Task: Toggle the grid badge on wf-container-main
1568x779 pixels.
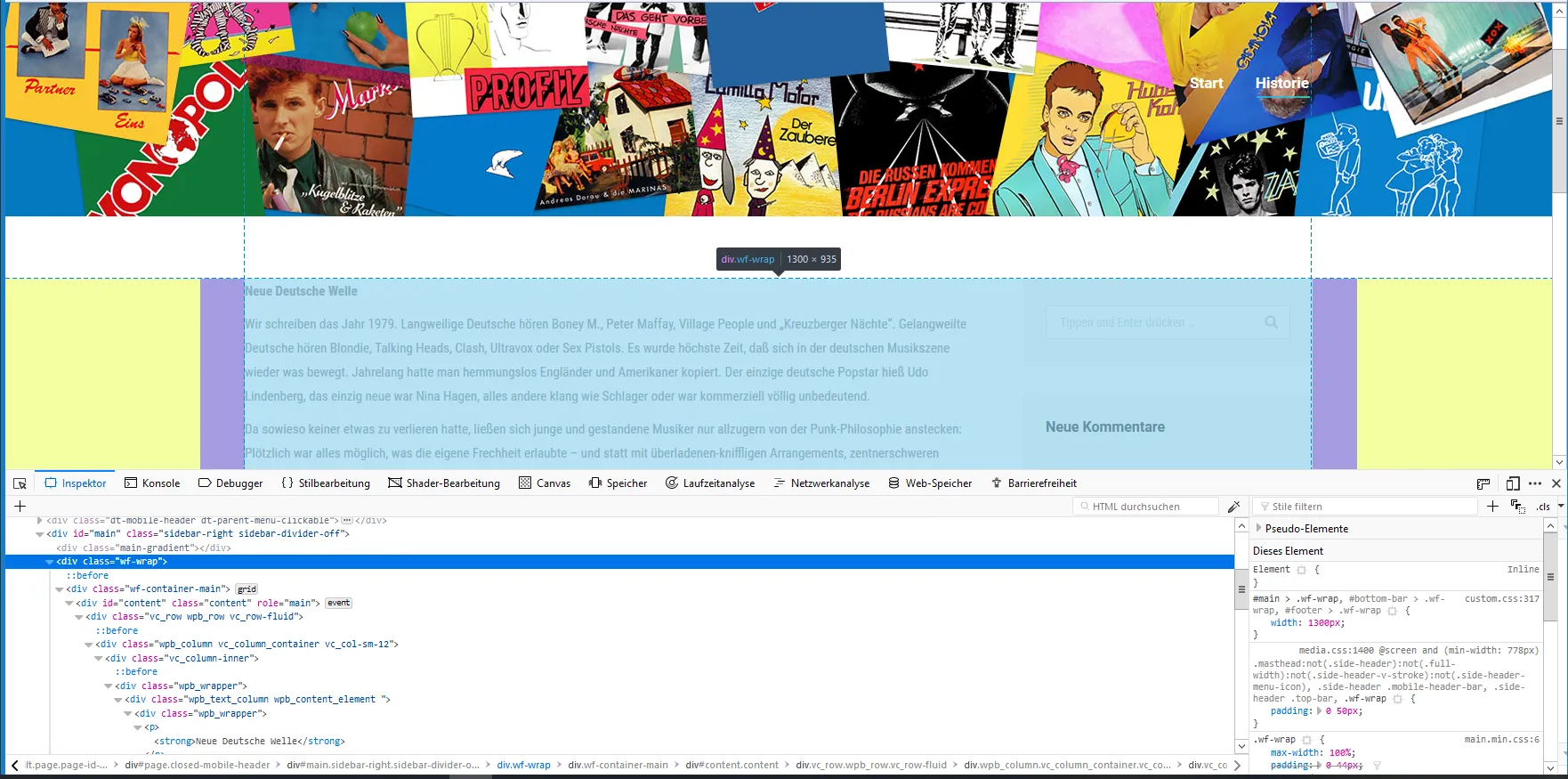Action: [x=247, y=589]
